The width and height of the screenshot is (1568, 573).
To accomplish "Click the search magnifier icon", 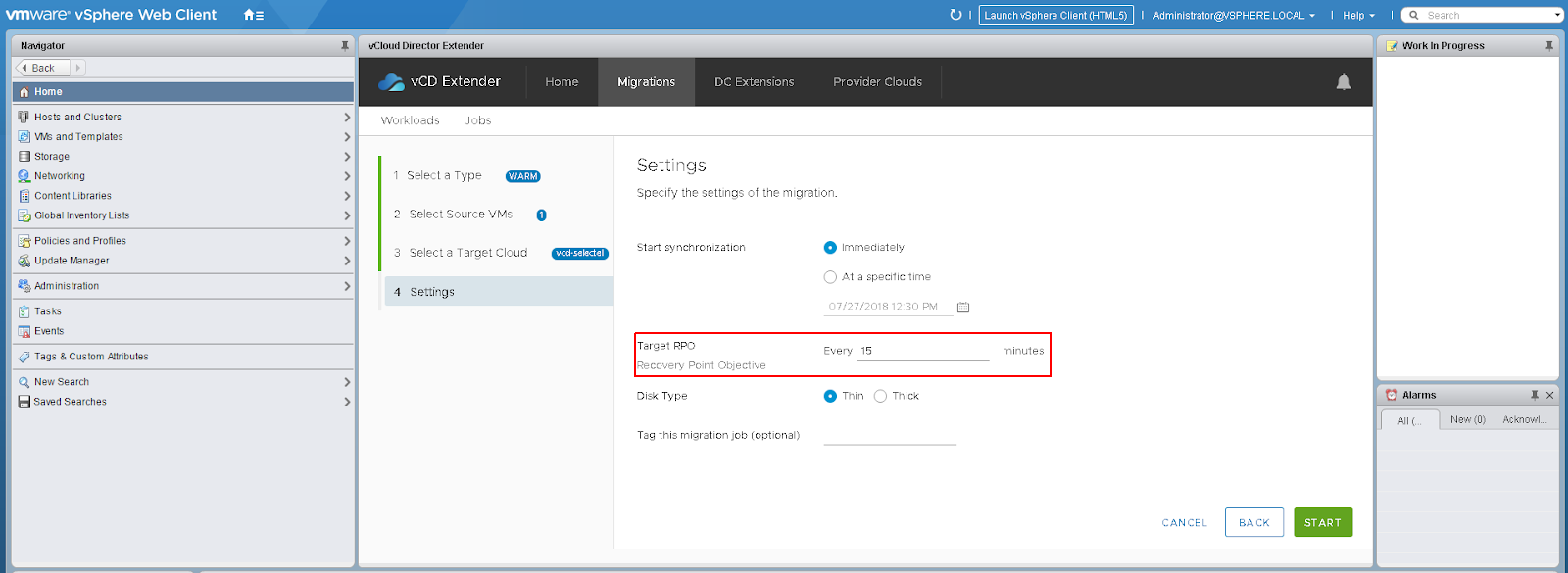I will tap(1414, 15).
